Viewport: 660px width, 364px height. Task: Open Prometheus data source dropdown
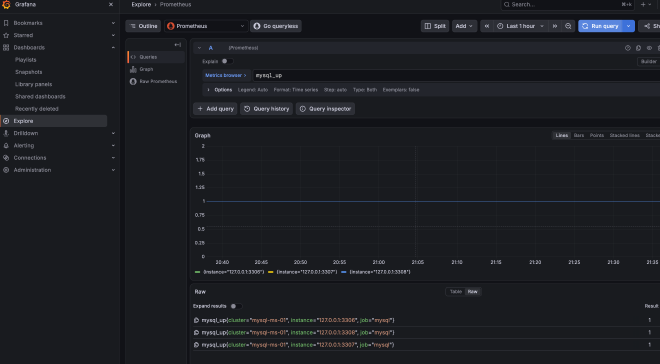coord(206,26)
